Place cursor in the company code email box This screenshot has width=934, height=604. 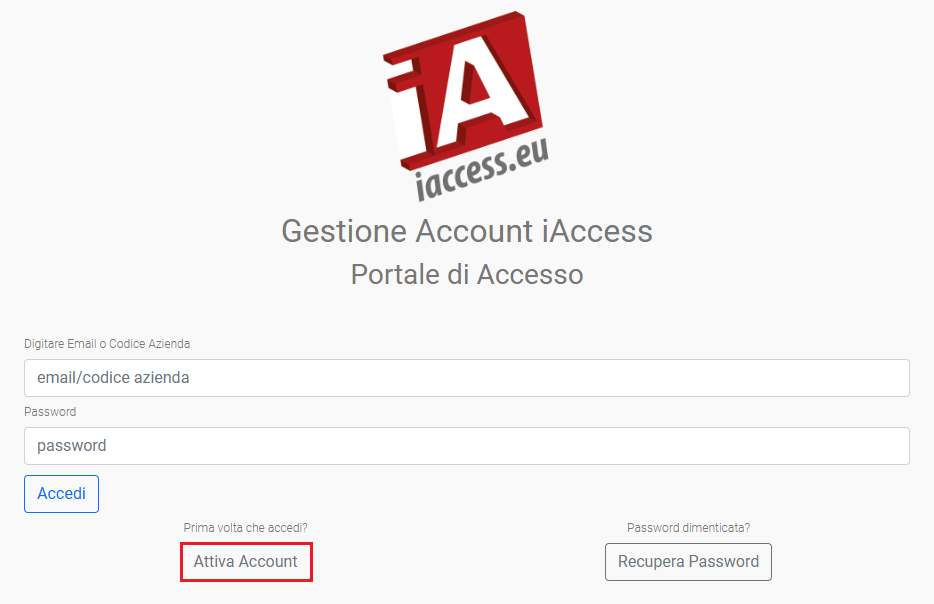467,378
